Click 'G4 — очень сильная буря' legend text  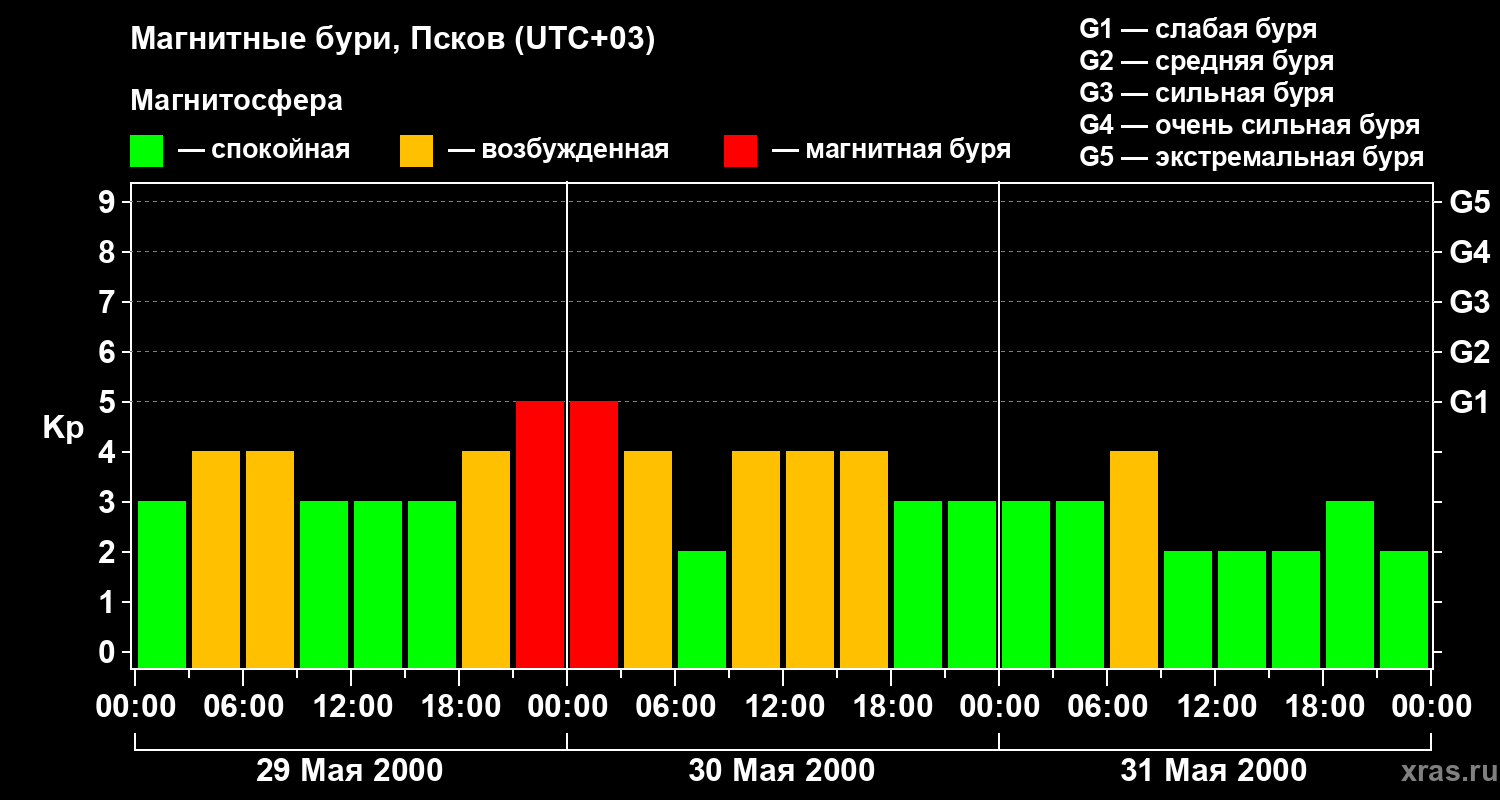tap(1249, 125)
